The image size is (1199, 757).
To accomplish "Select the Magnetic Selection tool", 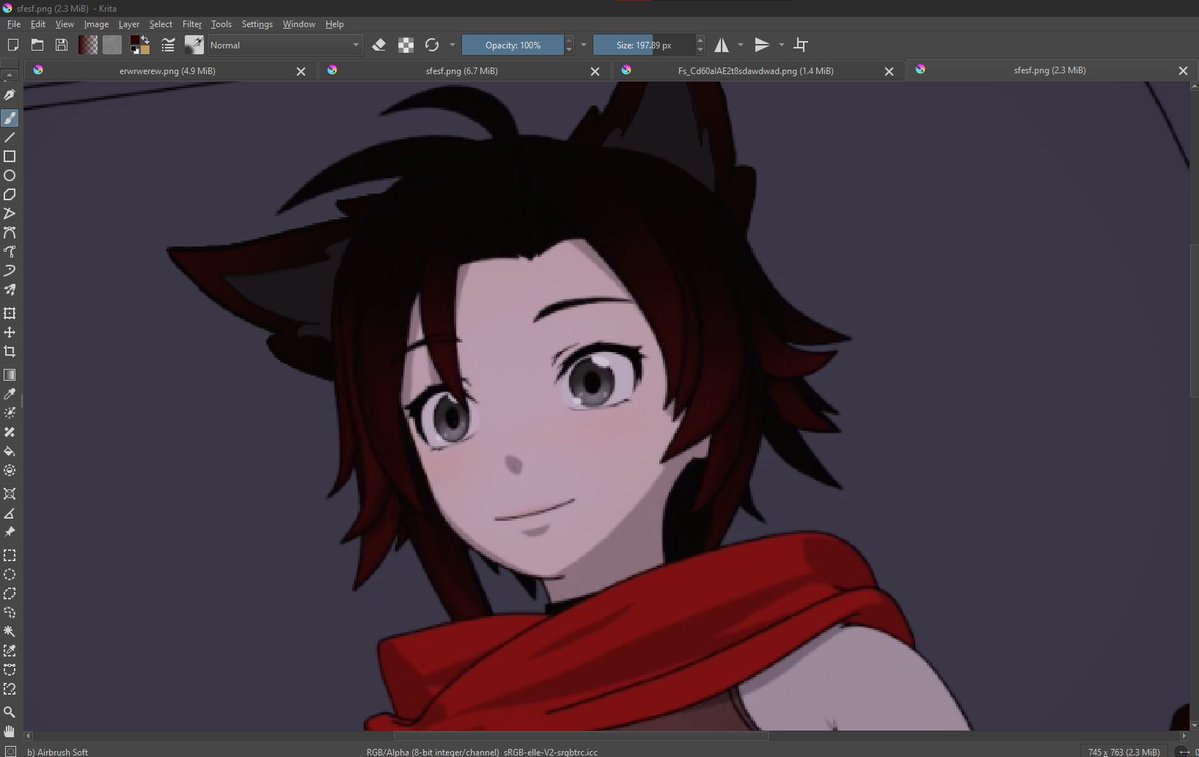I will (x=9, y=689).
